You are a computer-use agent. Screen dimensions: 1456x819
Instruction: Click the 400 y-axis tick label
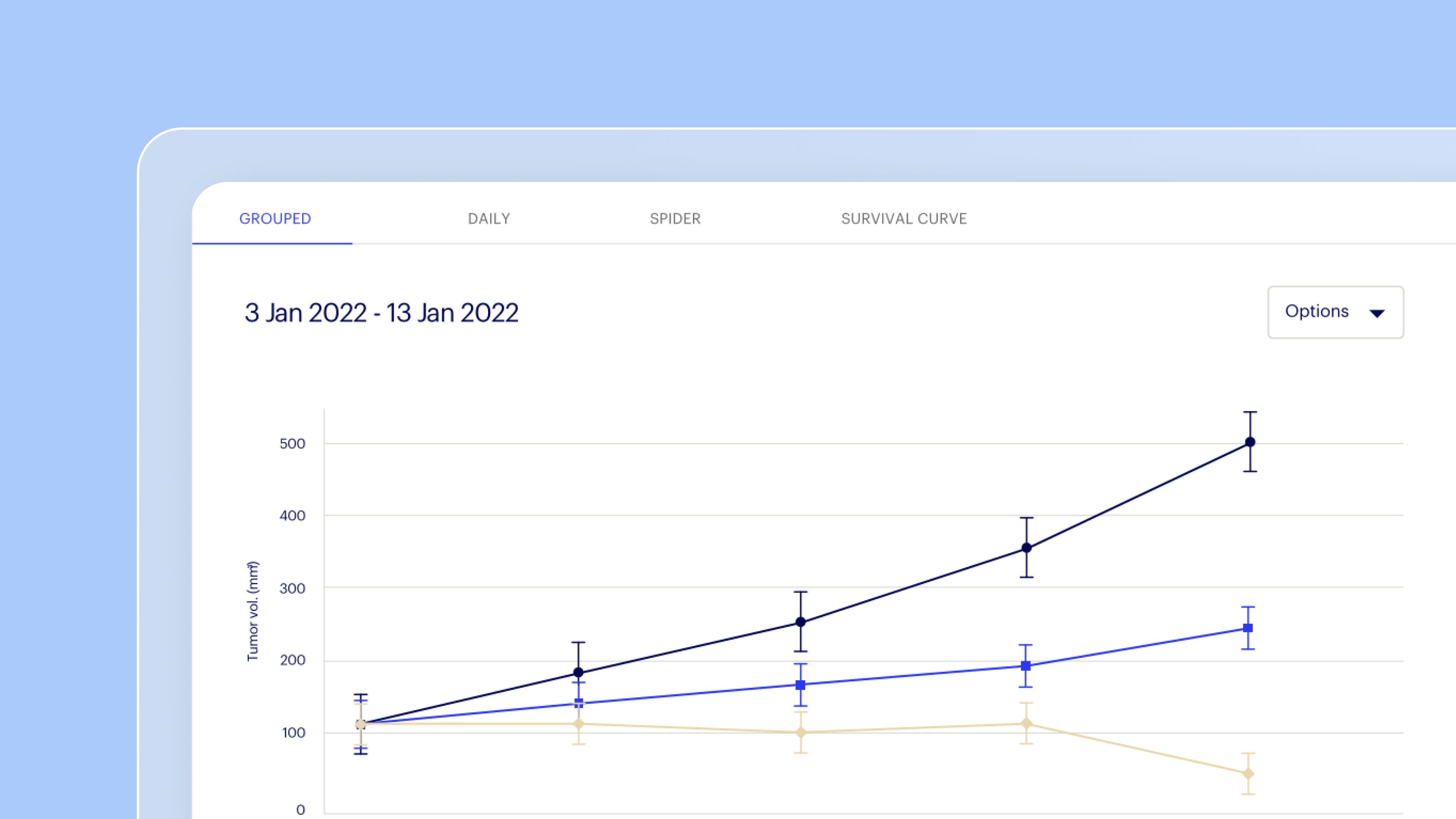[x=292, y=516]
